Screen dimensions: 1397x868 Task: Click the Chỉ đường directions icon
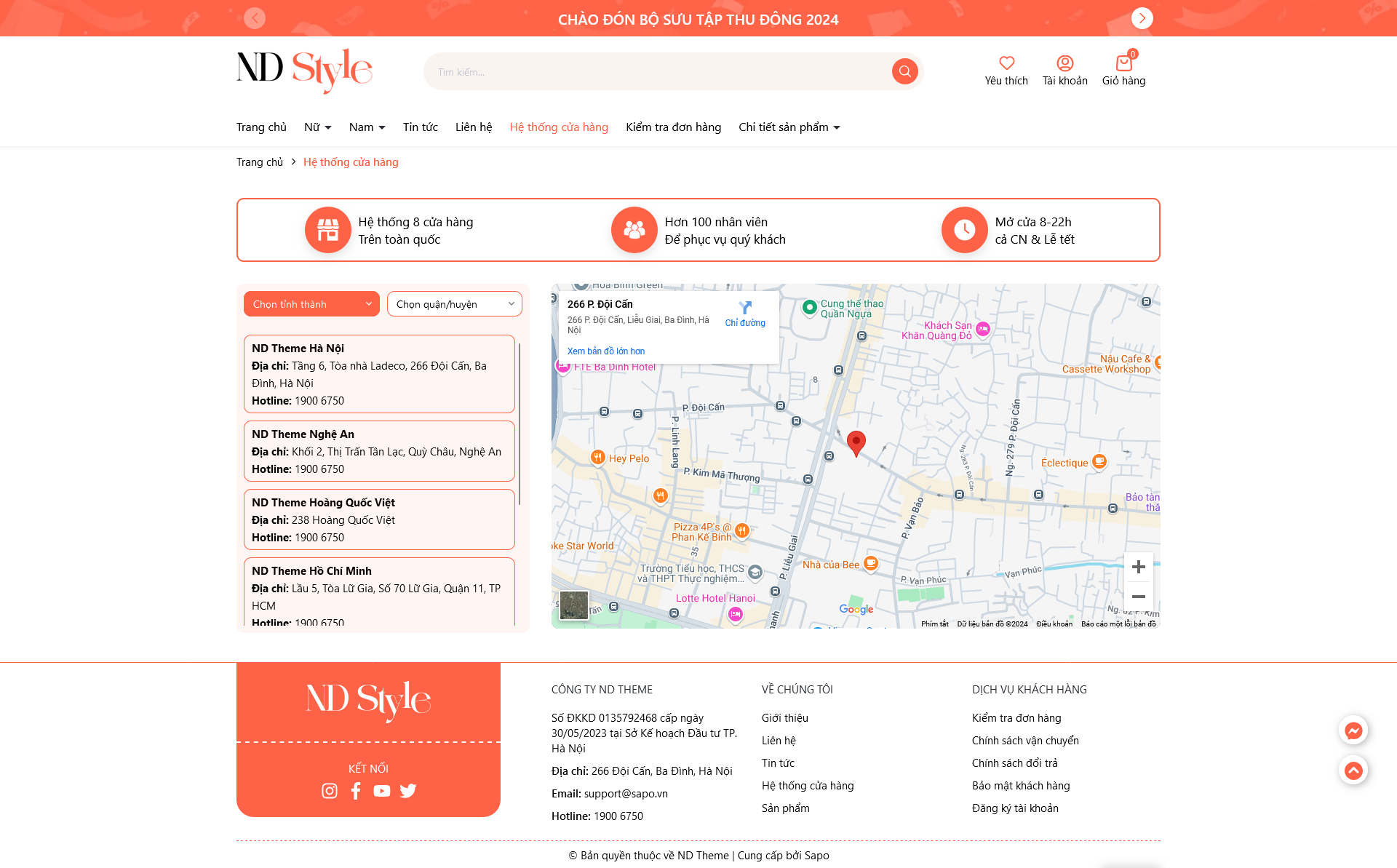point(745,308)
